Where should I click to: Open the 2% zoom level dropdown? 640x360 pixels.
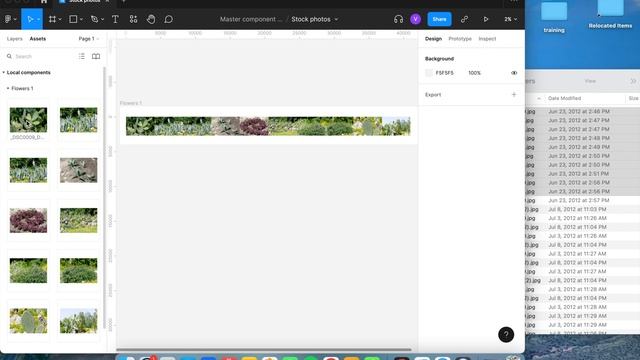click(x=510, y=19)
